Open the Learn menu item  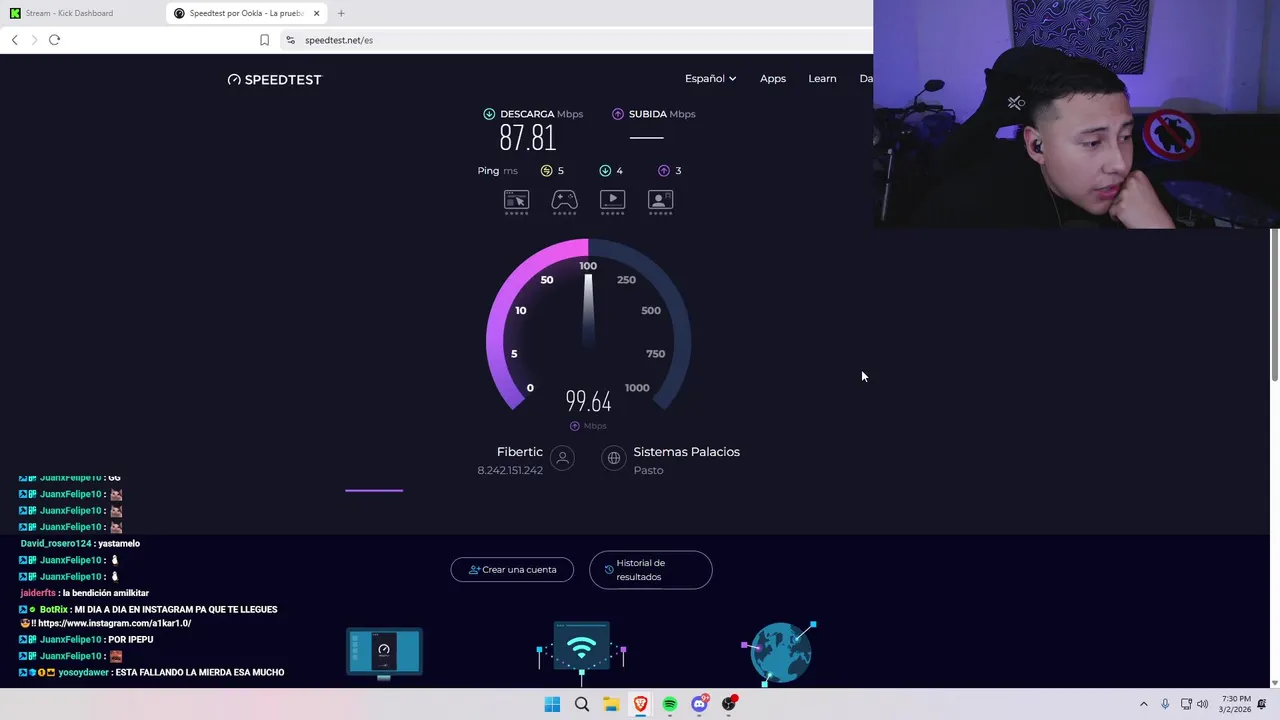822,78
